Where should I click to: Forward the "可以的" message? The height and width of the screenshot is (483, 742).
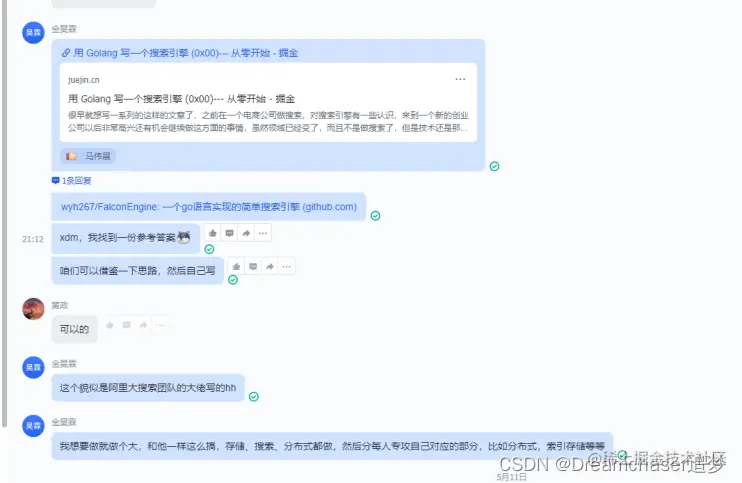(143, 325)
